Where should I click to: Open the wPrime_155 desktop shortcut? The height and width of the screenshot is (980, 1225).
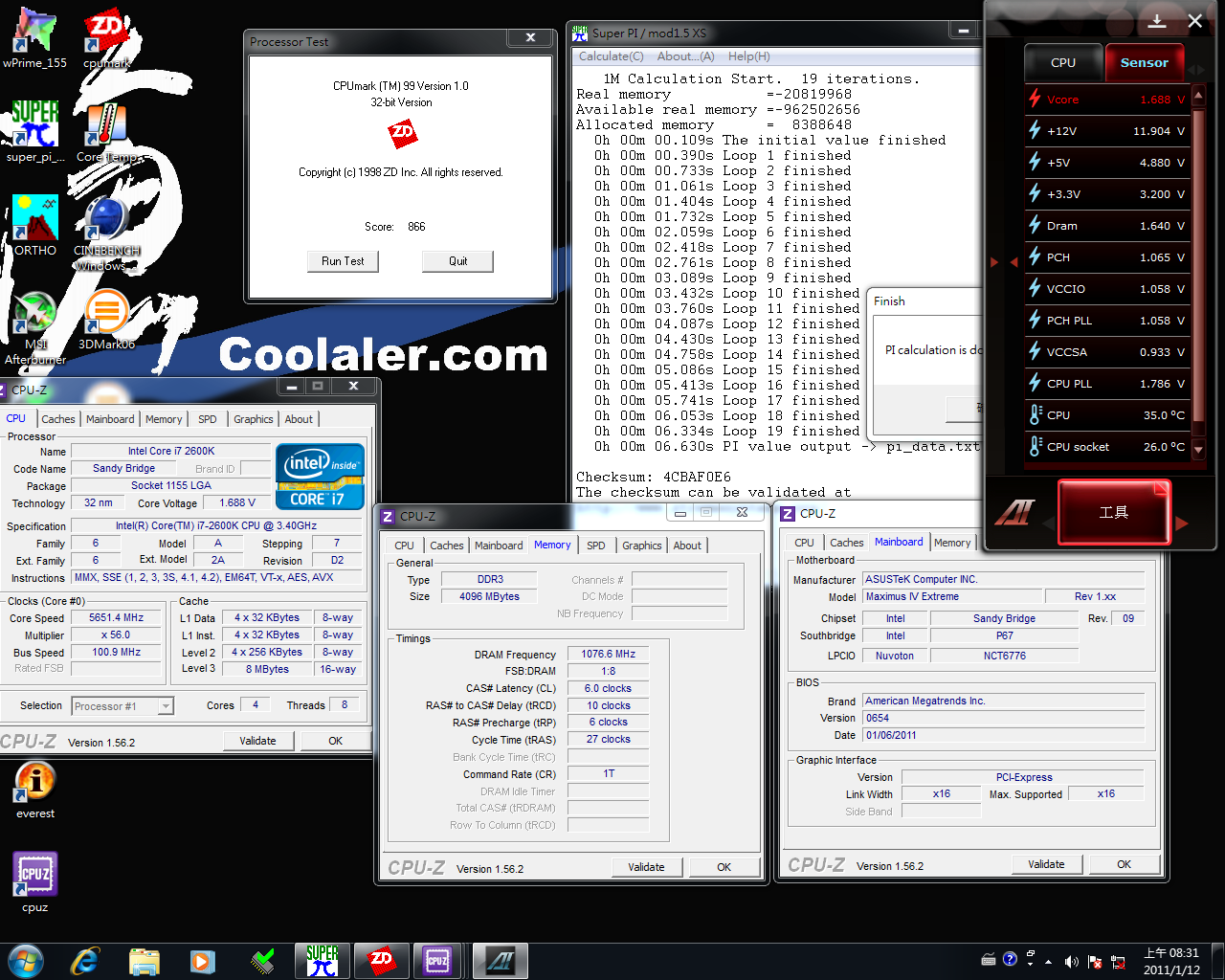pos(34,38)
